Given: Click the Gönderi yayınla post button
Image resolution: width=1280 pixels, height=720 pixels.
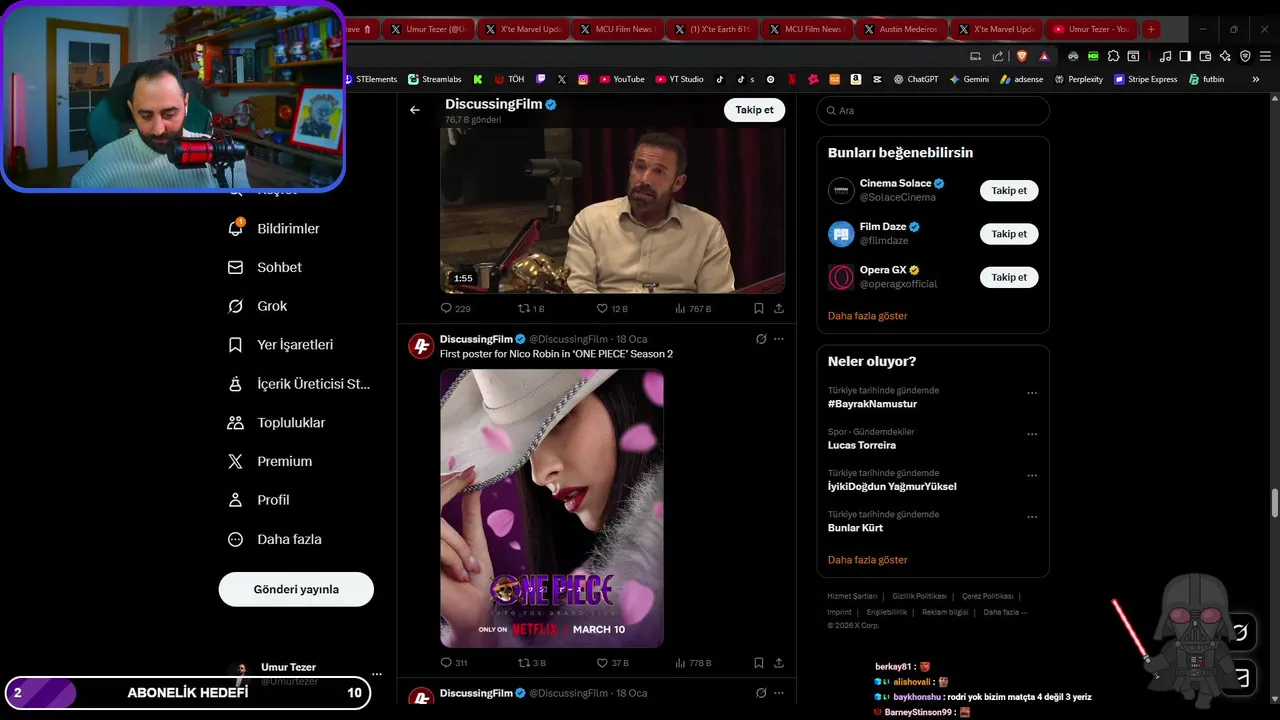Looking at the screenshot, I should (x=296, y=589).
